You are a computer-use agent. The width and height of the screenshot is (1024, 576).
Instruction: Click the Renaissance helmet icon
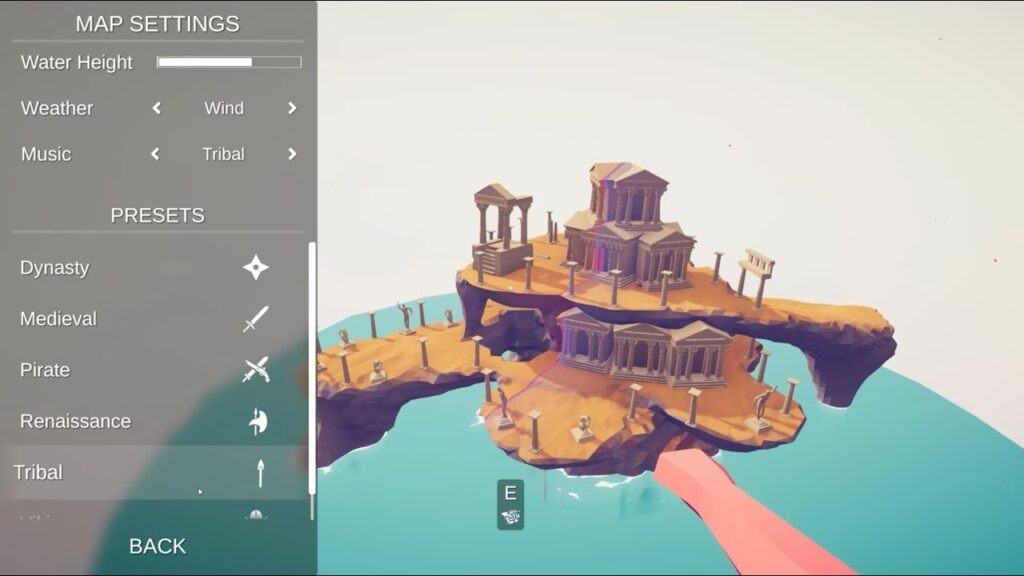click(x=258, y=421)
